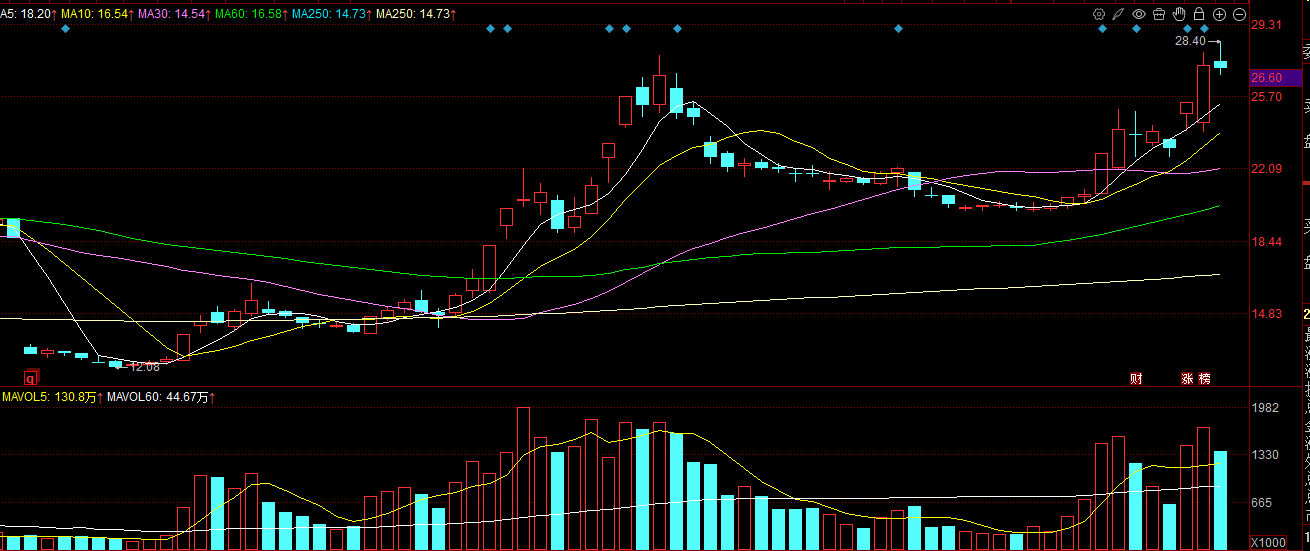Click the 18.44 price axis label

1266,242
